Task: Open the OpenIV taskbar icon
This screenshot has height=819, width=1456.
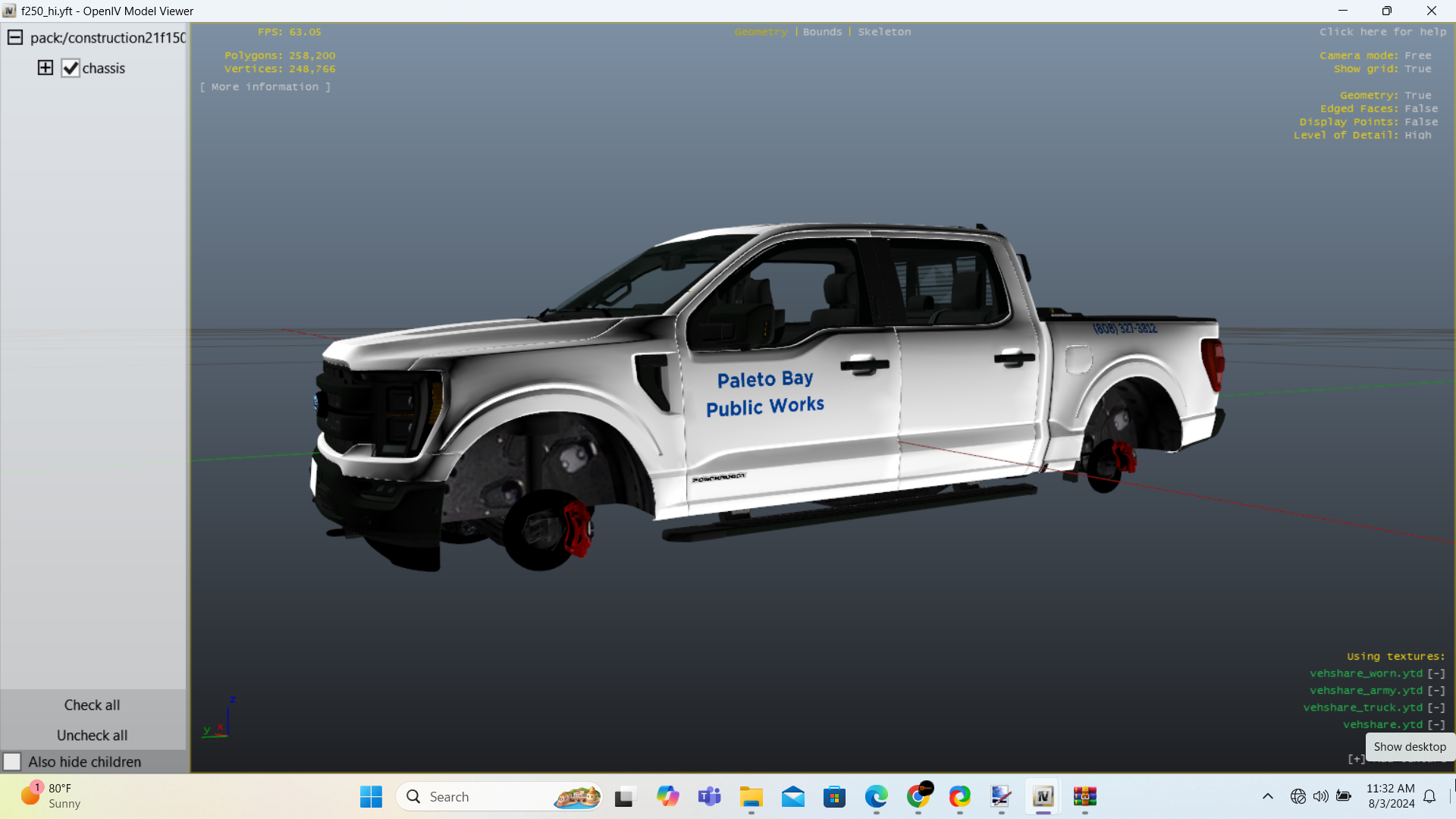Action: (x=1043, y=796)
